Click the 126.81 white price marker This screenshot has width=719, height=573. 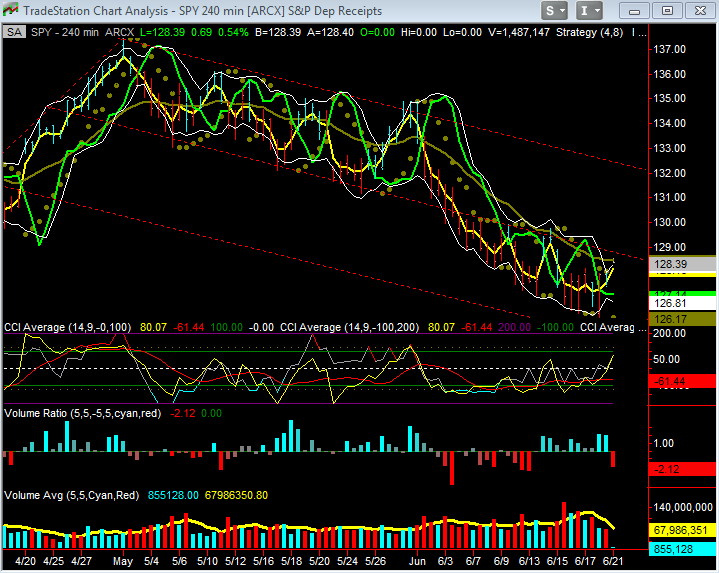tap(682, 303)
